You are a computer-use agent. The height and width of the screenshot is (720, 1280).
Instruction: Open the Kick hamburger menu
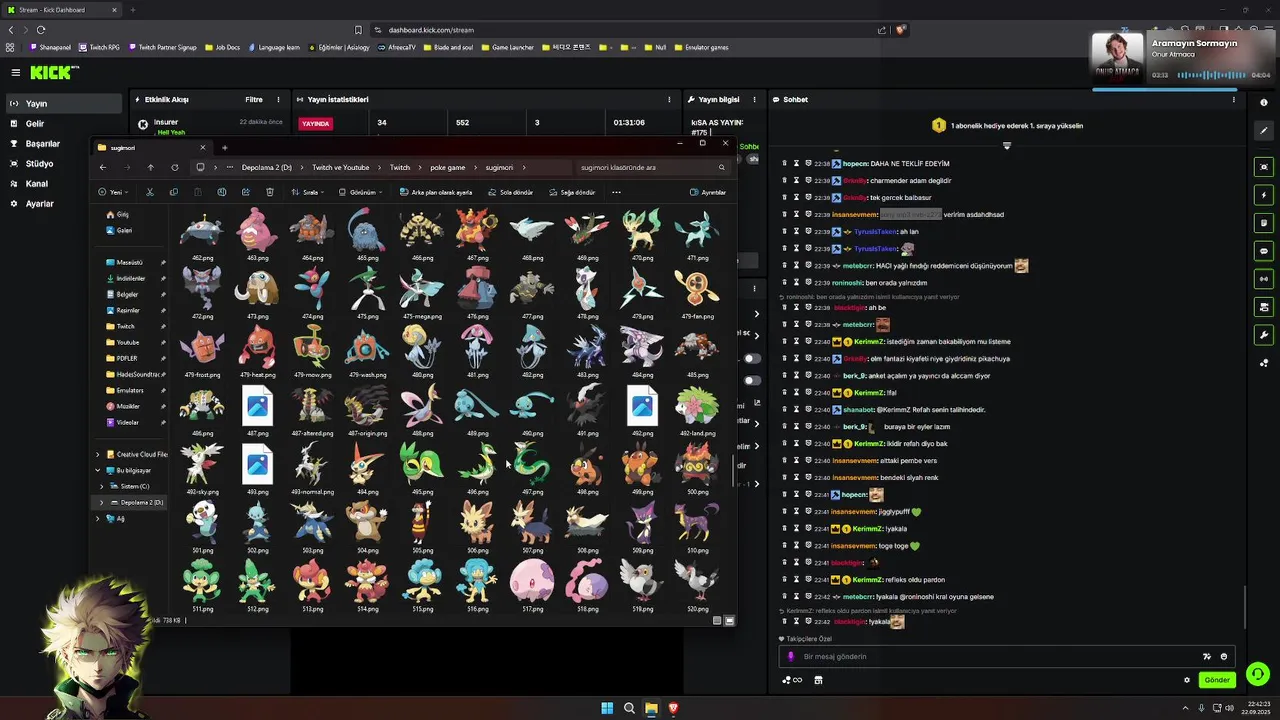pos(15,72)
